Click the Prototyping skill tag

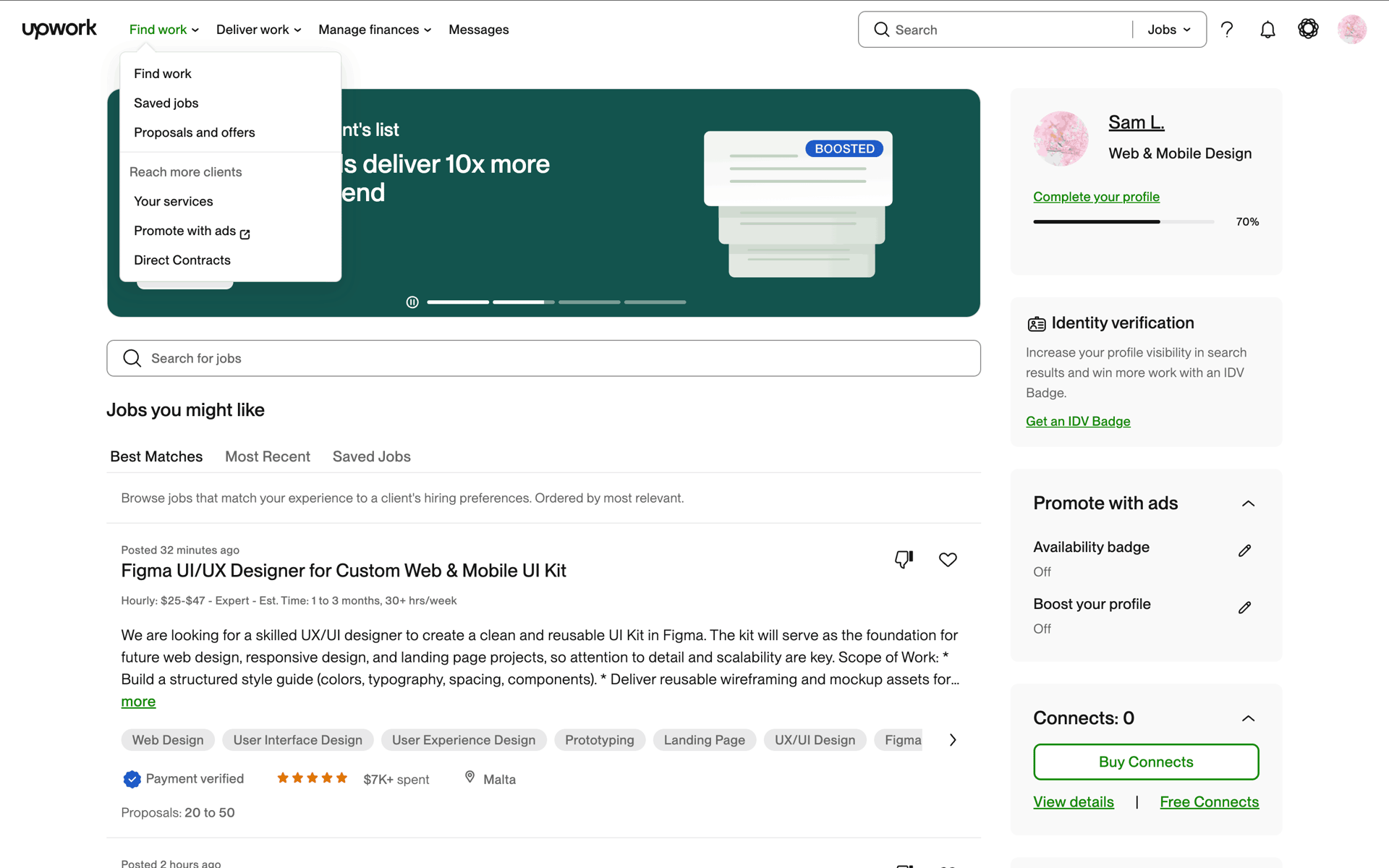(600, 740)
